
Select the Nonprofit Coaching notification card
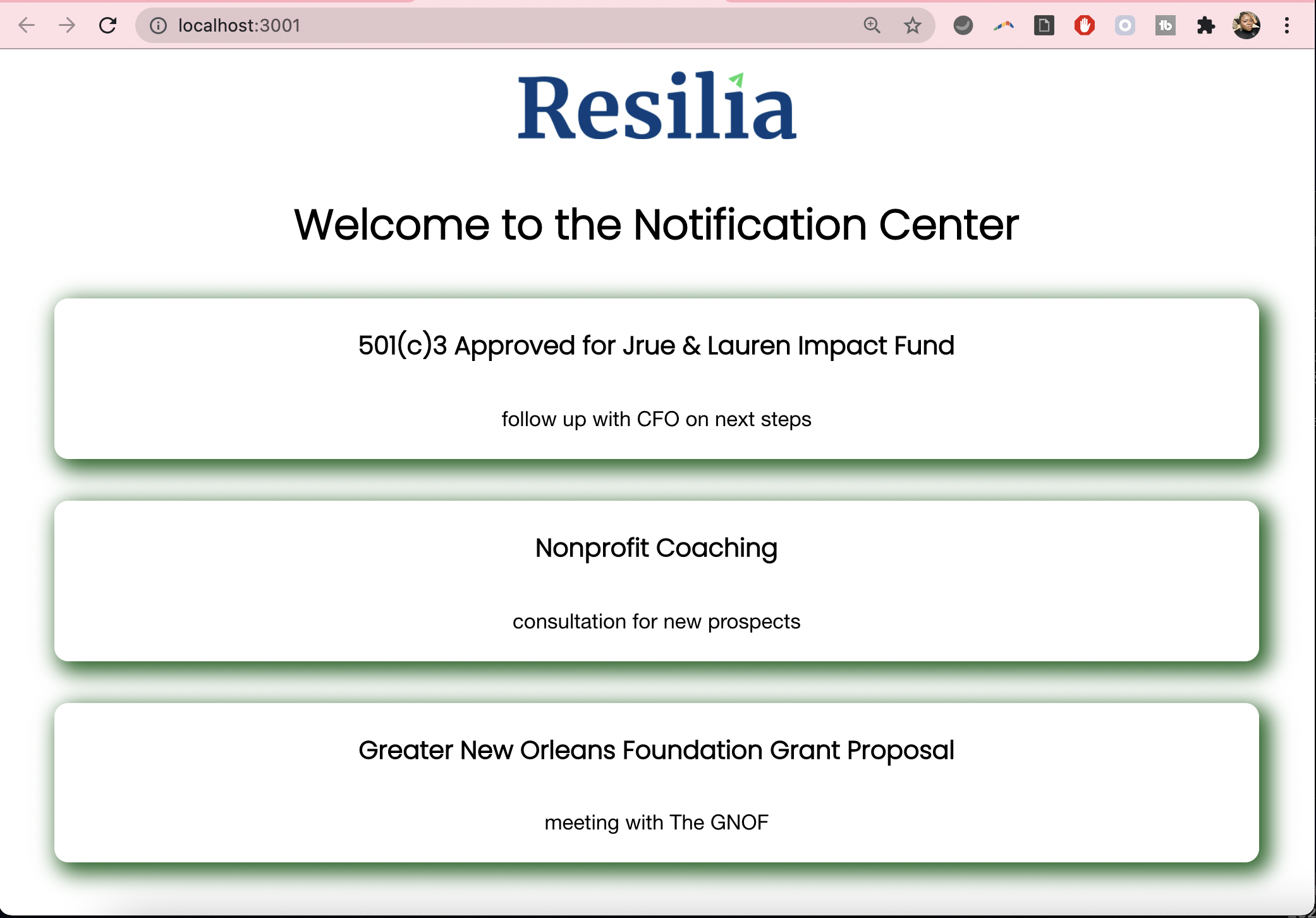click(x=656, y=580)
